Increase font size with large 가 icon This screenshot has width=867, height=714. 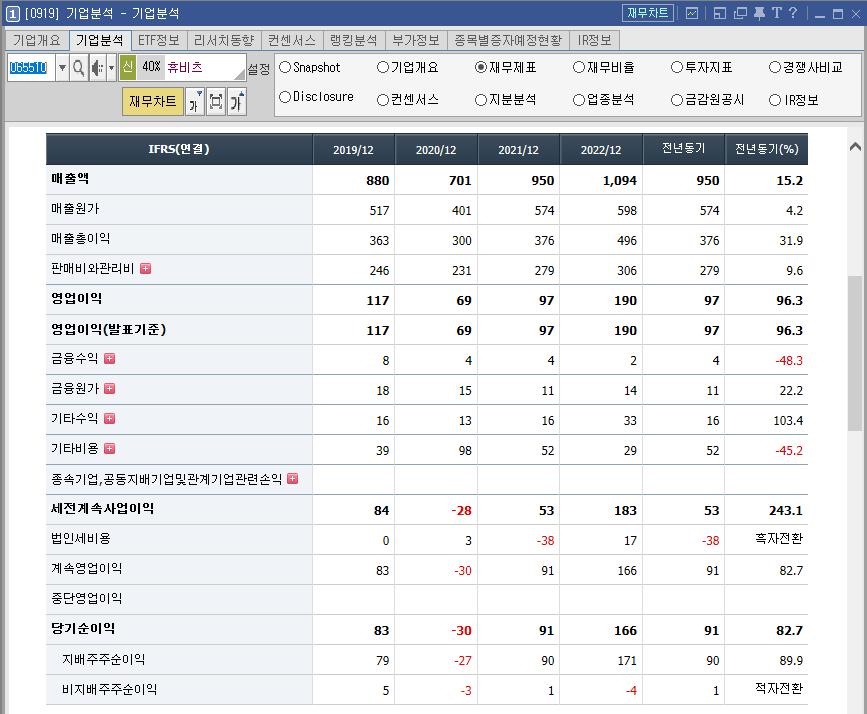coord(237,102)
